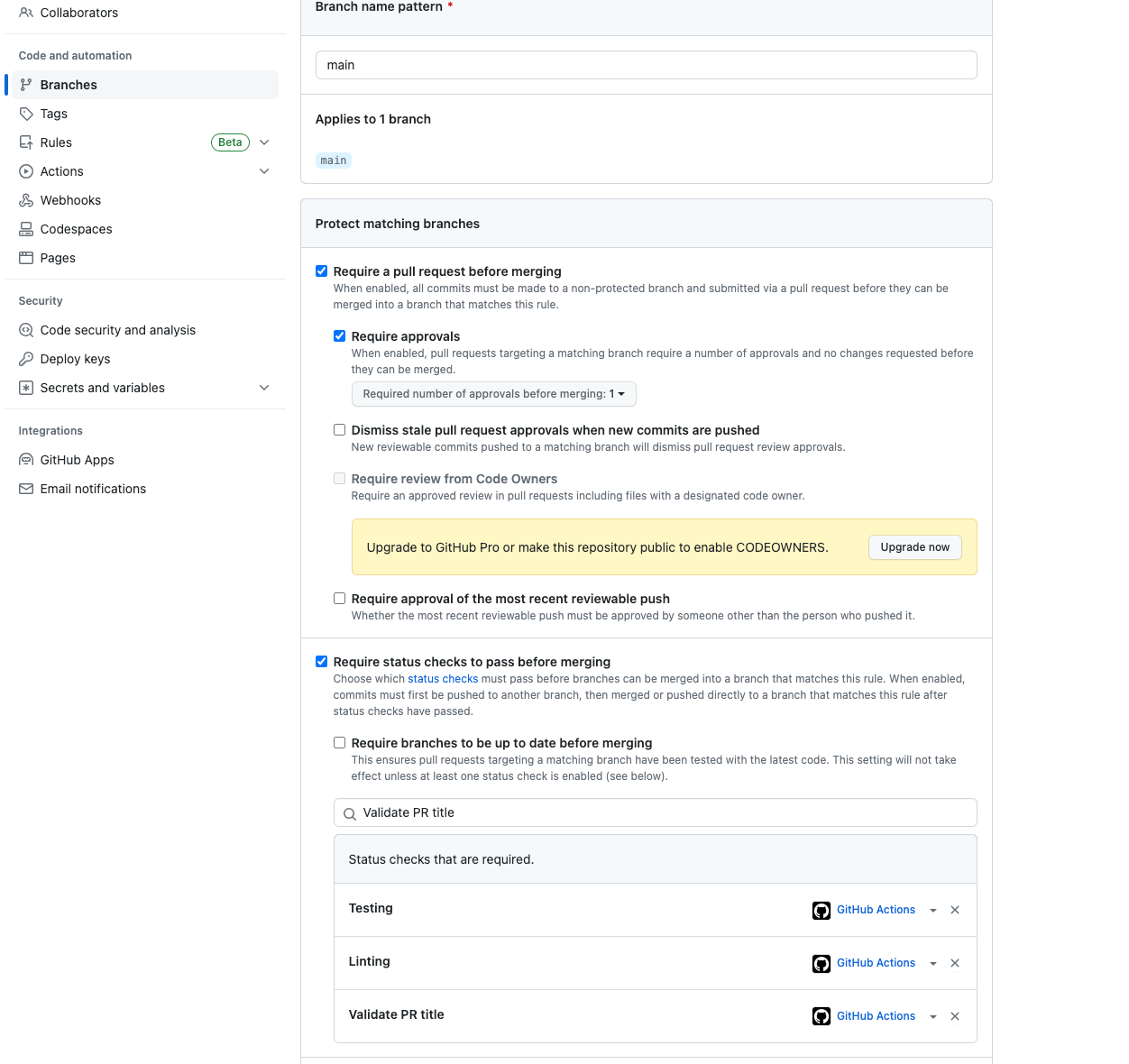Remove the Validate PR title check
This screenshot has height=1064, width=1129.
(955, 1016)
